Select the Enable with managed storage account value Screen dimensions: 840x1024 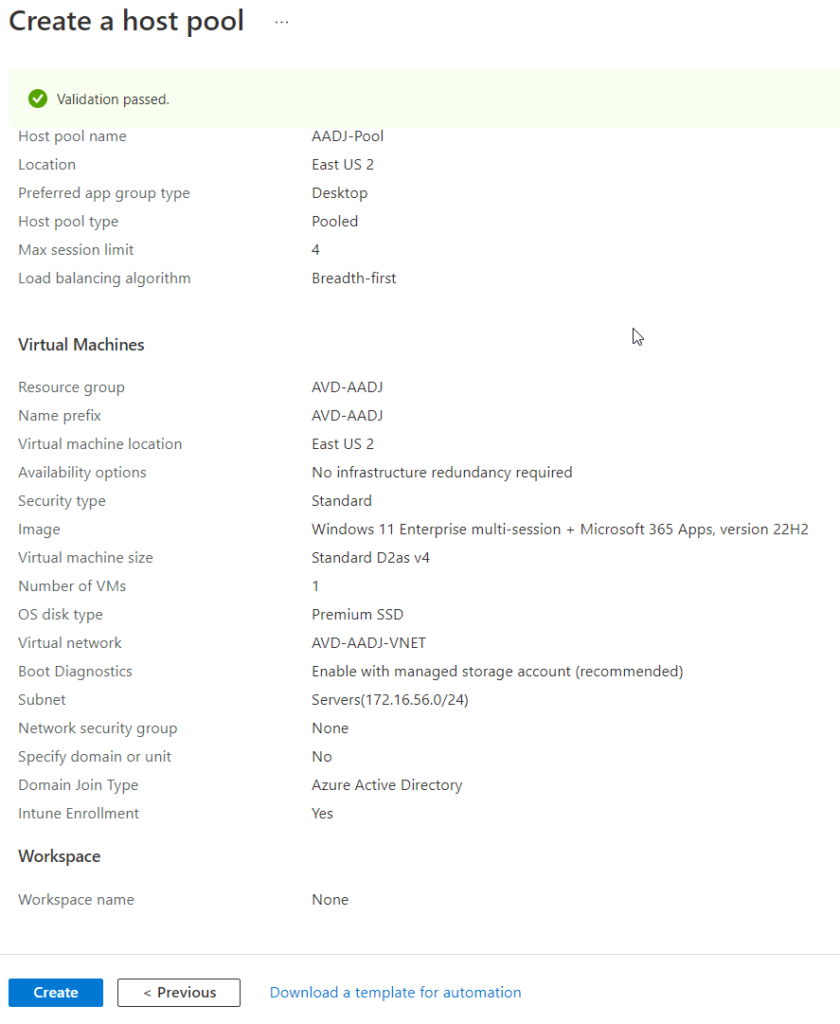[497, 671]
